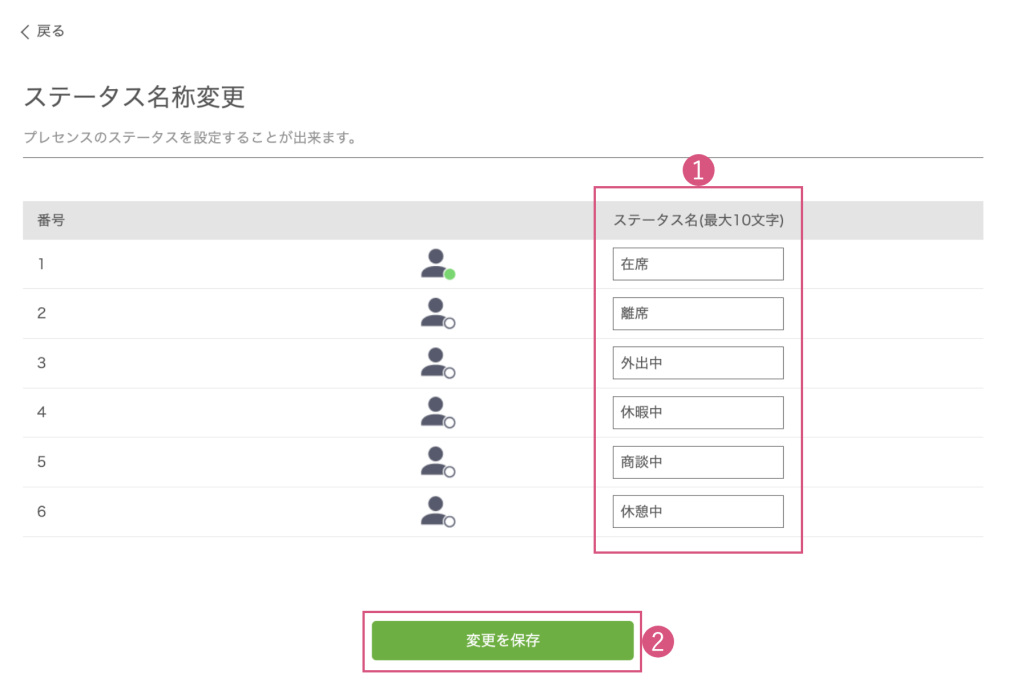Click the green presence icon in row 1
The height and width of the screenshot is (693, 1024).
pyautogui.click(x=437, y=265)
